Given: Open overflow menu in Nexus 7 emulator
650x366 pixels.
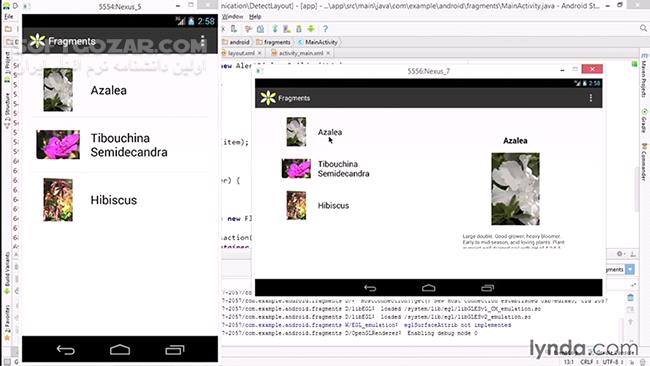Looking at the screenshot, I should (591, 98).
